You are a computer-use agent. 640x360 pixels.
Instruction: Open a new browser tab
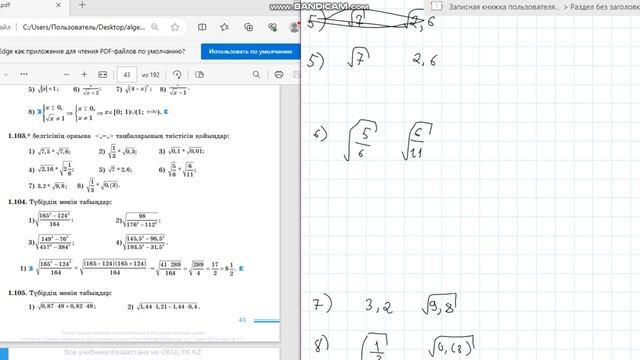coord(82,5)
